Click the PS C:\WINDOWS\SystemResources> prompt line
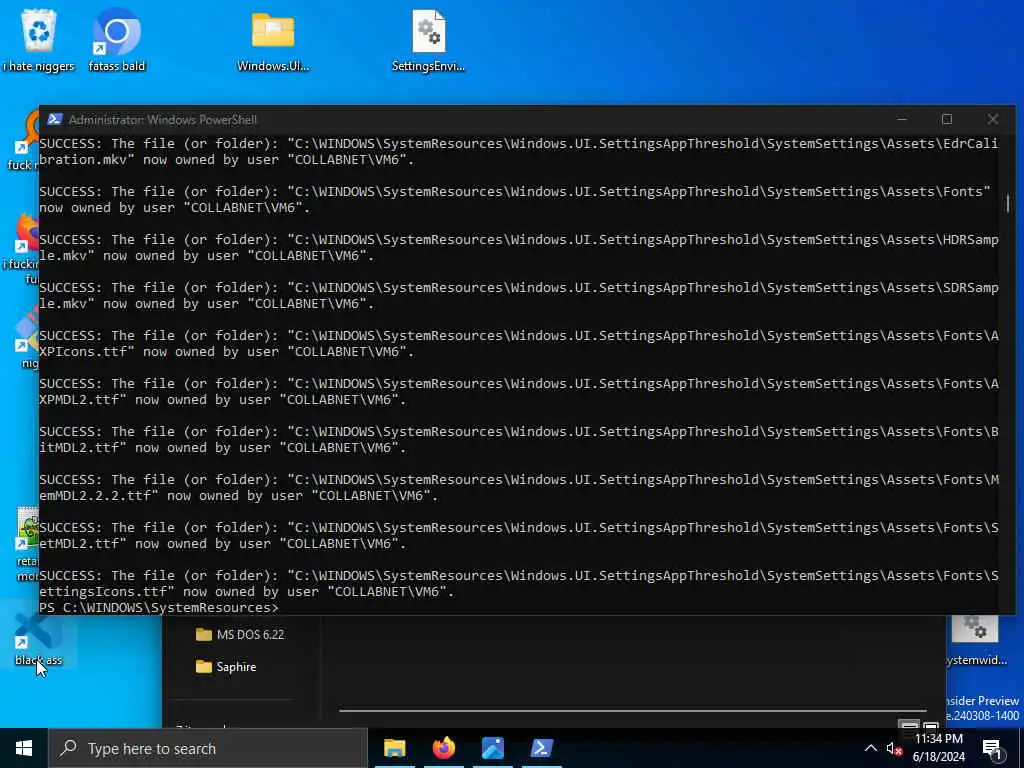This screenshot has width=1024, height=768. coord(159,608)
